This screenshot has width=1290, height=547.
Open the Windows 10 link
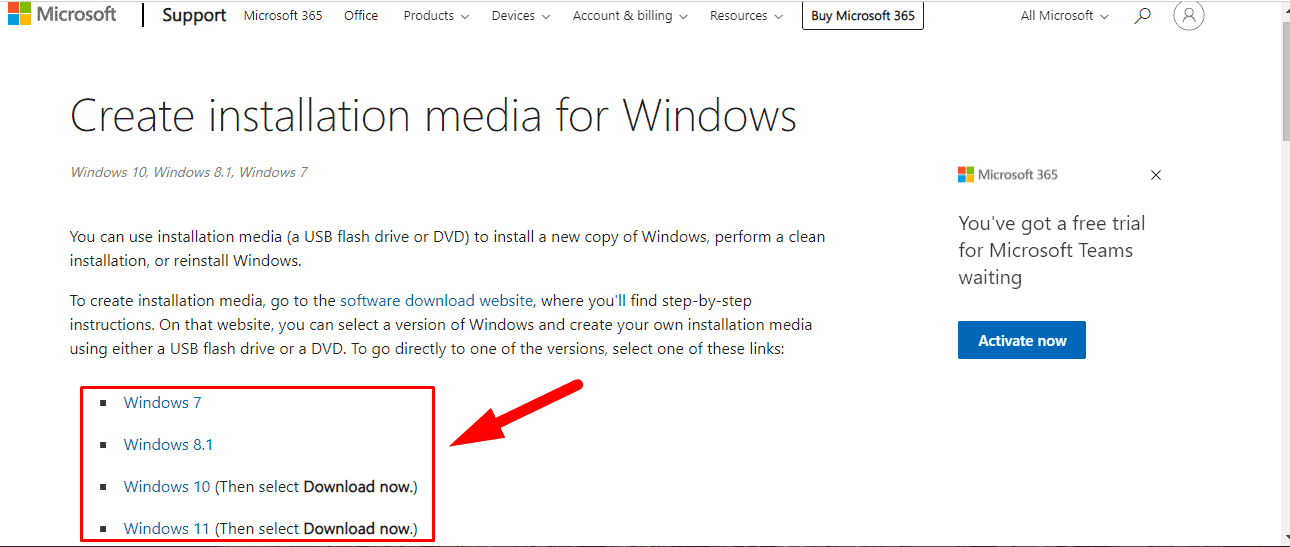(x=167, y=487)
